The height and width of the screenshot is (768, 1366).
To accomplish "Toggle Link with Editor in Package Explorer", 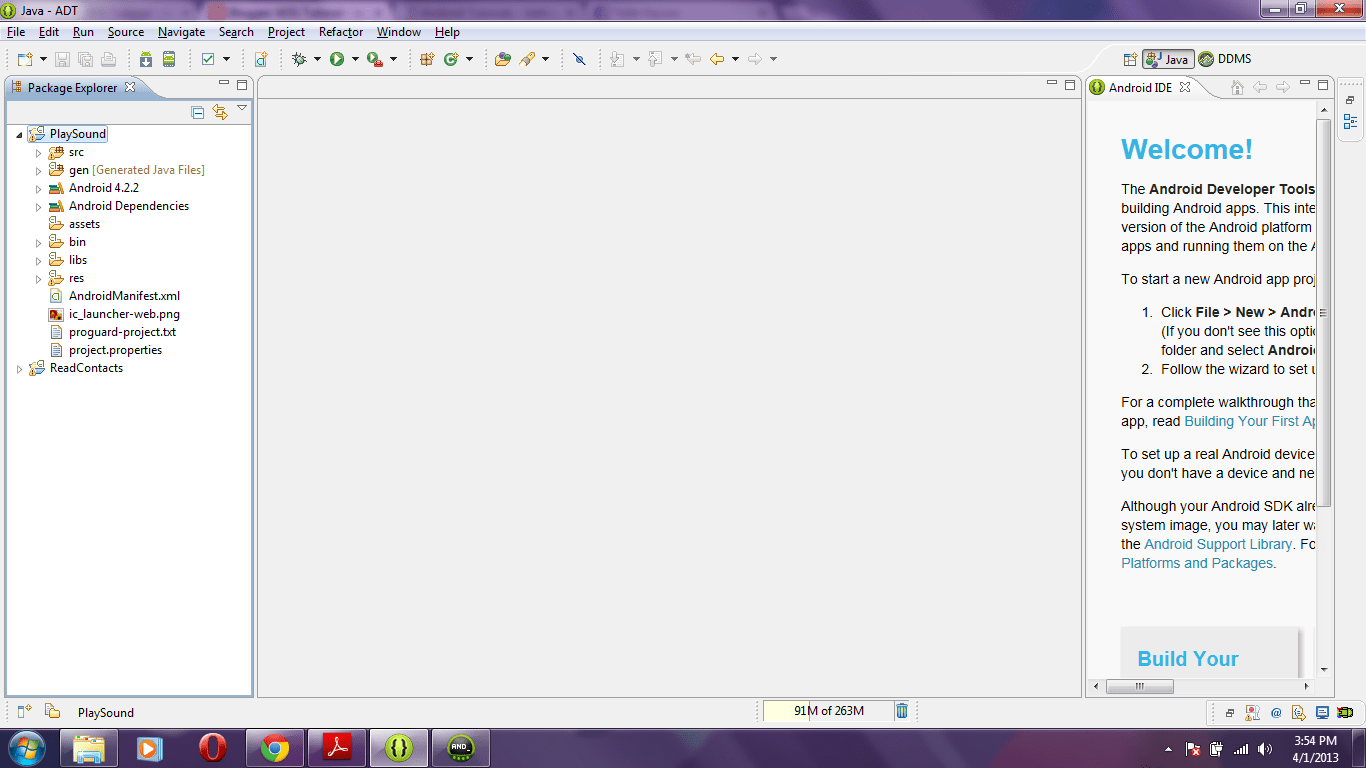I will 219,112.
